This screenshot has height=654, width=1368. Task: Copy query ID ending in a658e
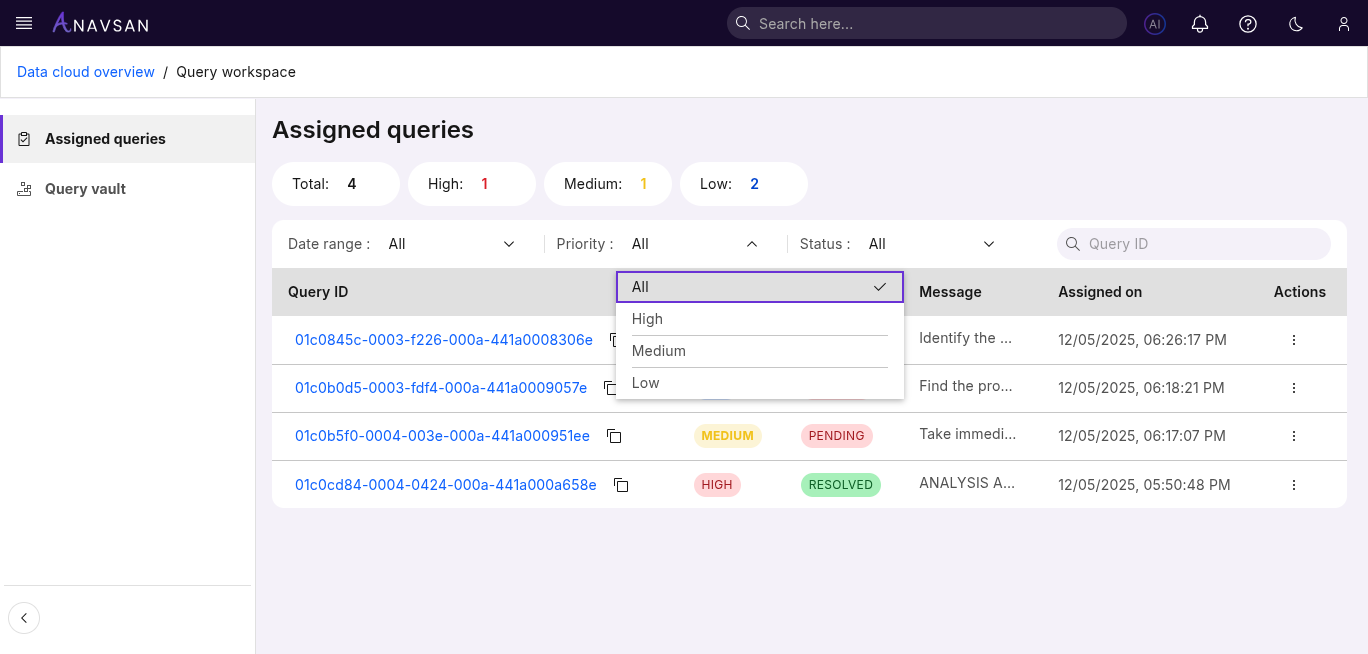click(x=621, y=485)
